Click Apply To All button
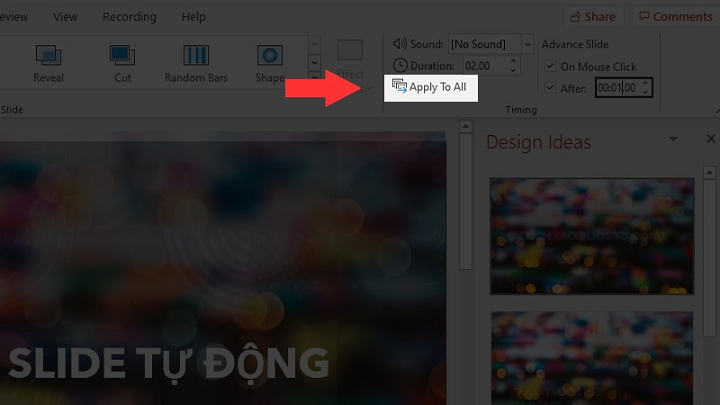The image size is (720, 405). (431, 88)
